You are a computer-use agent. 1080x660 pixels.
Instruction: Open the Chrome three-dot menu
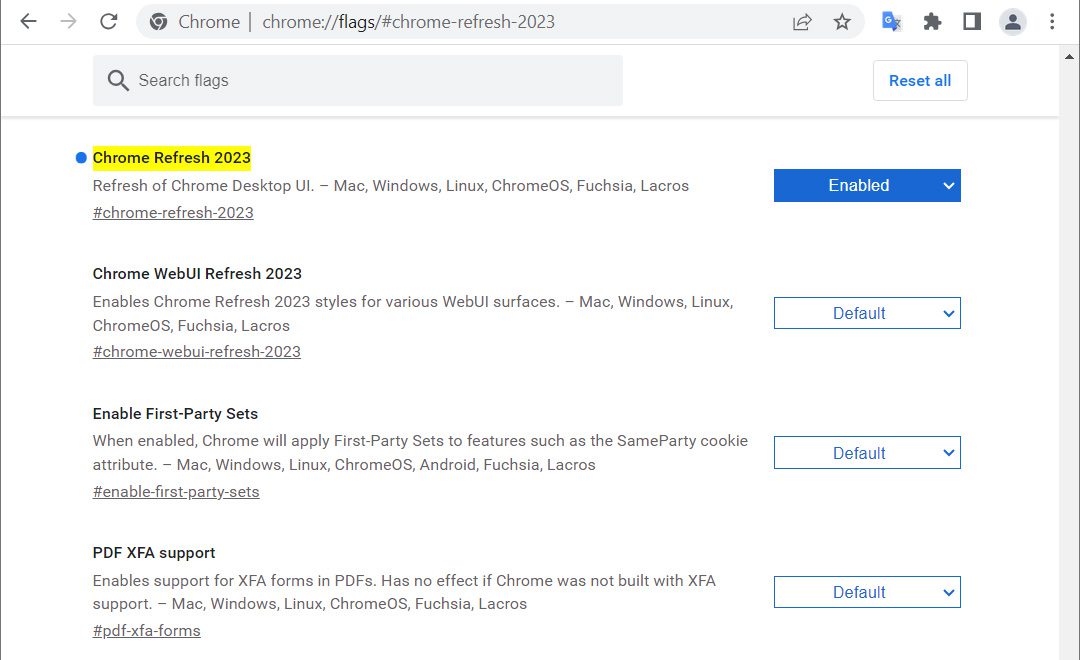pos(1052,22)
